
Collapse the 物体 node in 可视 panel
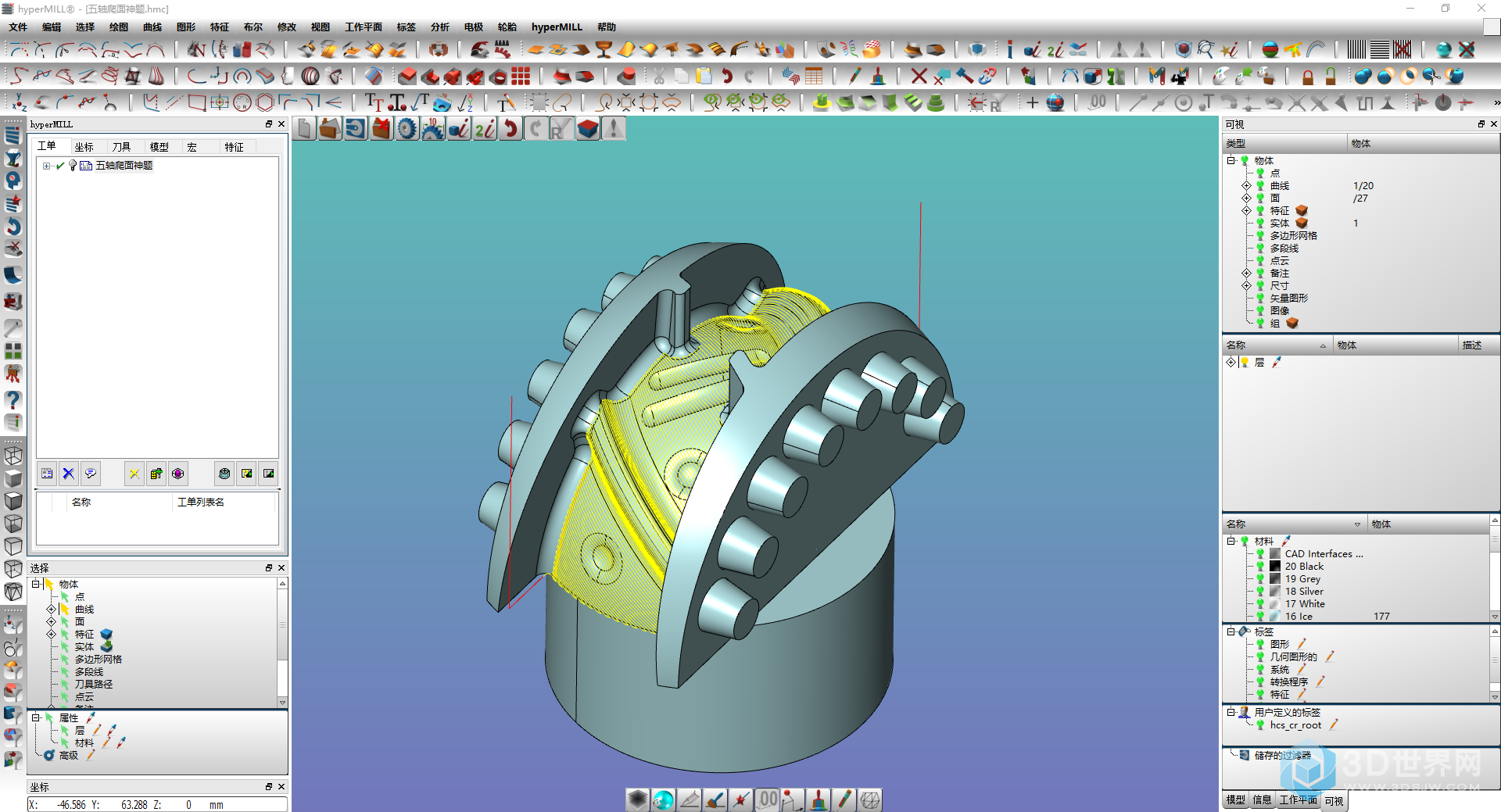(1231, 160)
